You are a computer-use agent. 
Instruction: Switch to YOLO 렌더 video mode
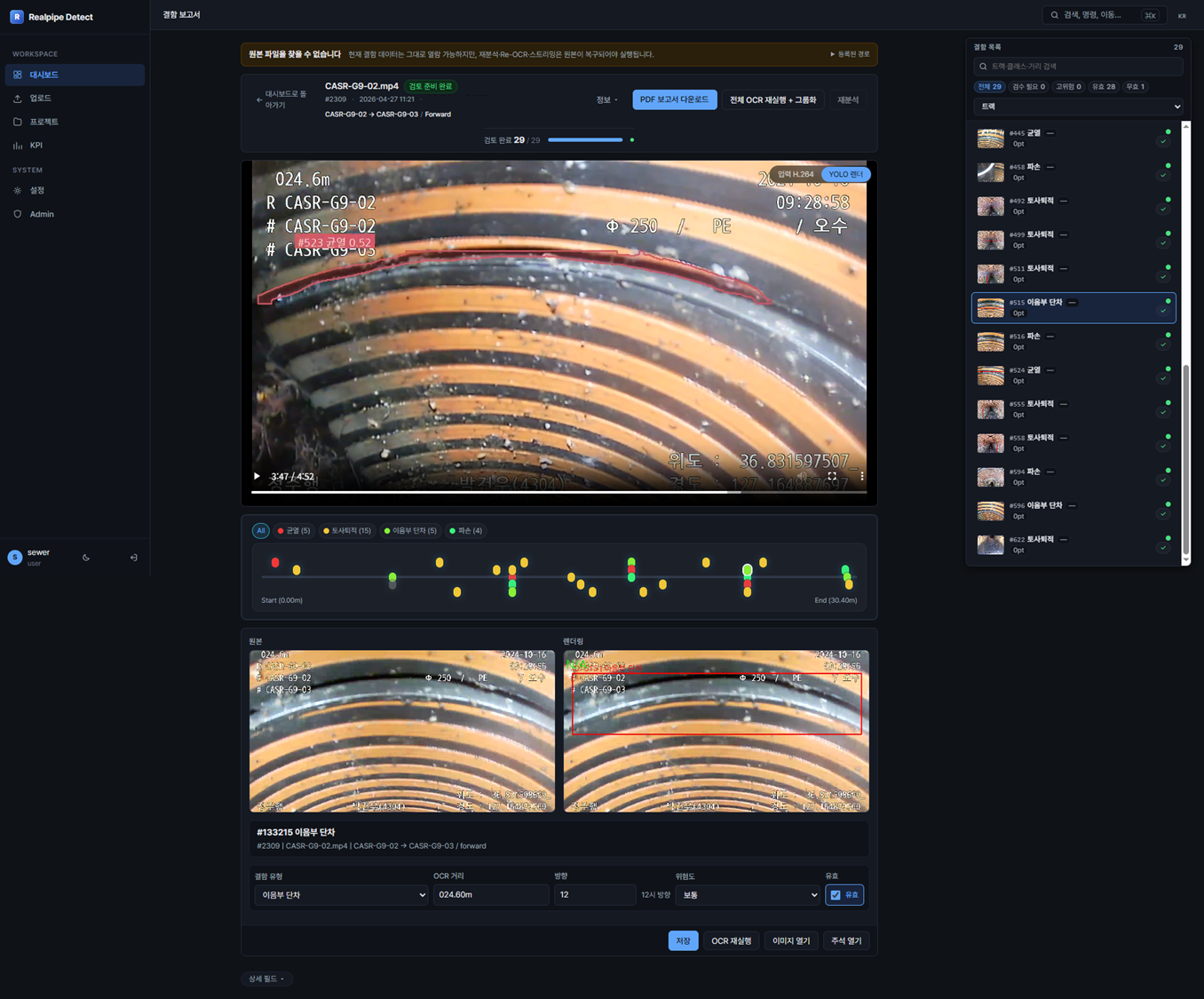coord(845,174)
